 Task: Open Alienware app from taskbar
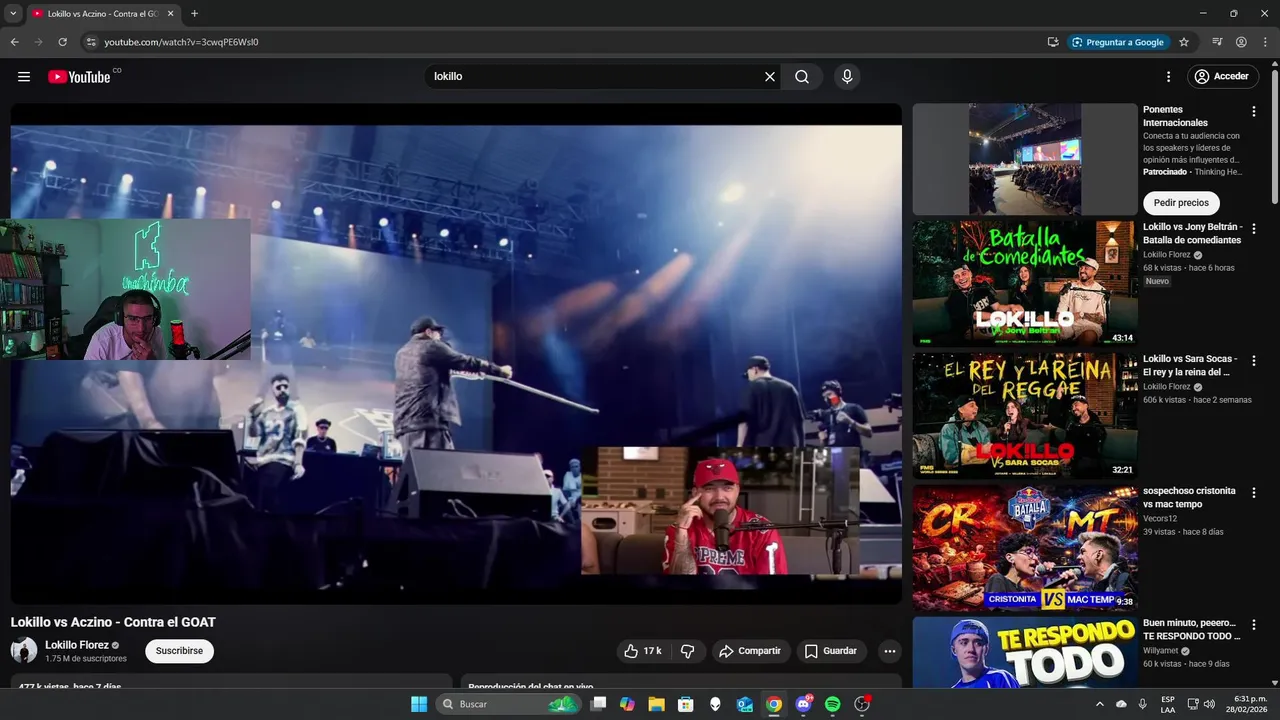(x=715, y=704)
